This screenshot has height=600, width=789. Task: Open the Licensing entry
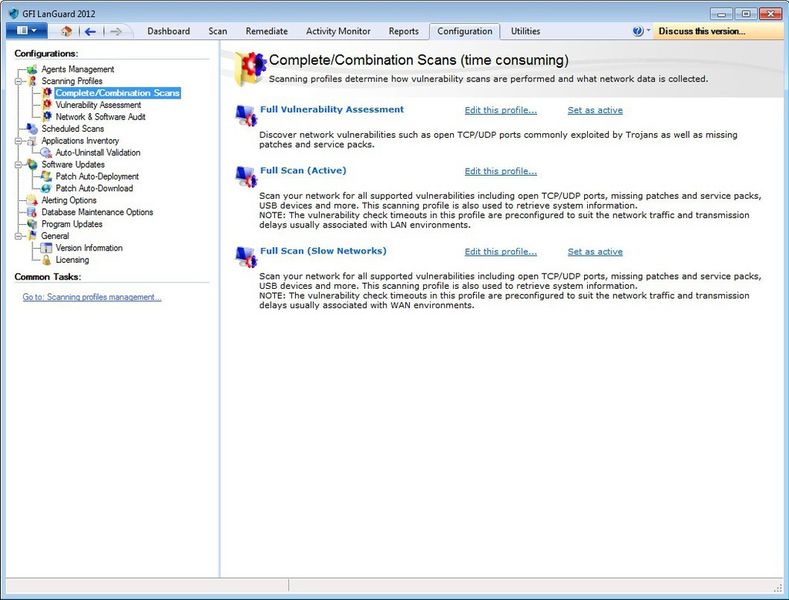(x=72, y=260)
